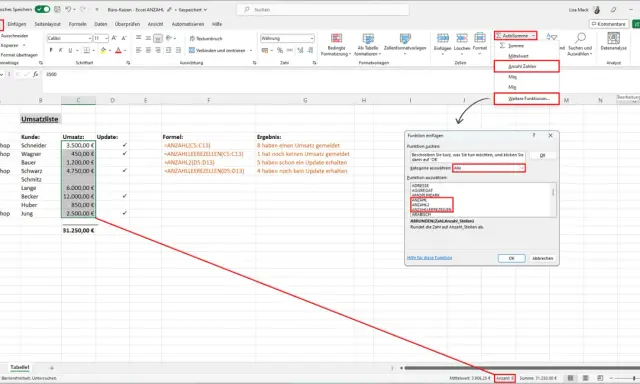640x384 pixels.
Task: Switch to the Daten tab
Action: click(x=101, y=24)
